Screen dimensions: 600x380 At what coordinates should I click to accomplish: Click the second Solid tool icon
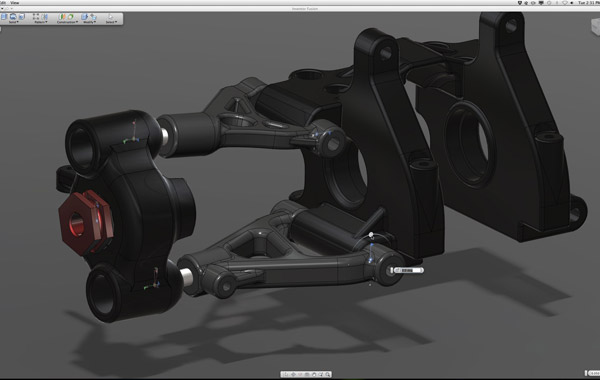13,17
